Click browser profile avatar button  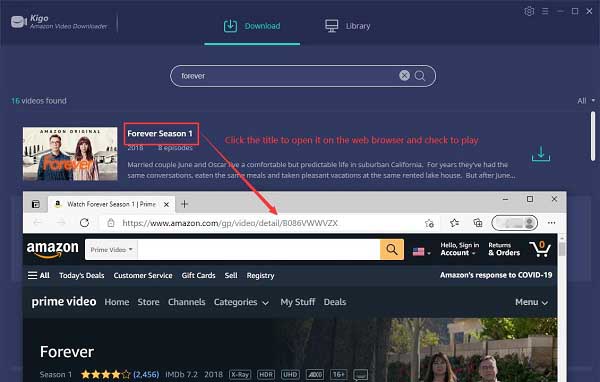click(x=515, y=223)
